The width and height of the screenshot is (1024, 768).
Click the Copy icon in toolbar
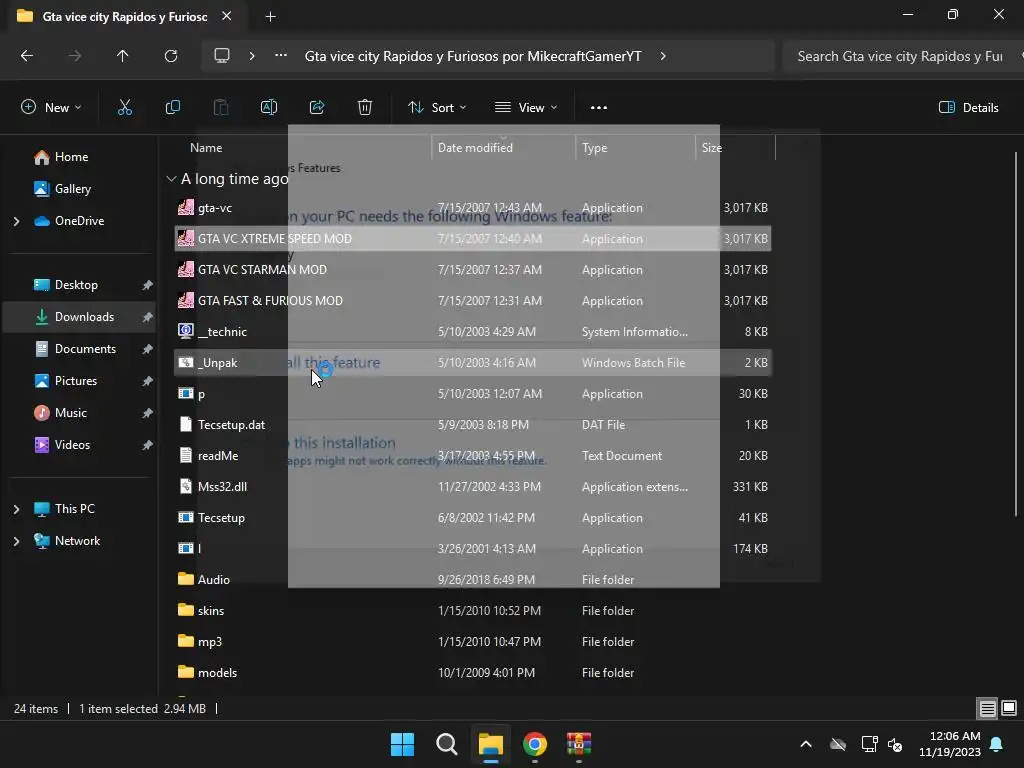(172, 108)
